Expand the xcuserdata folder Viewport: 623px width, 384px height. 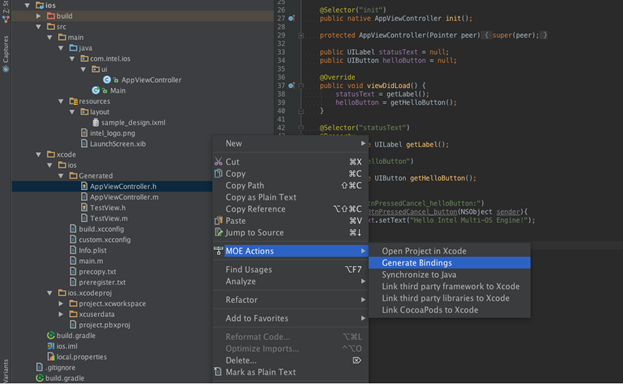(61, 314)
